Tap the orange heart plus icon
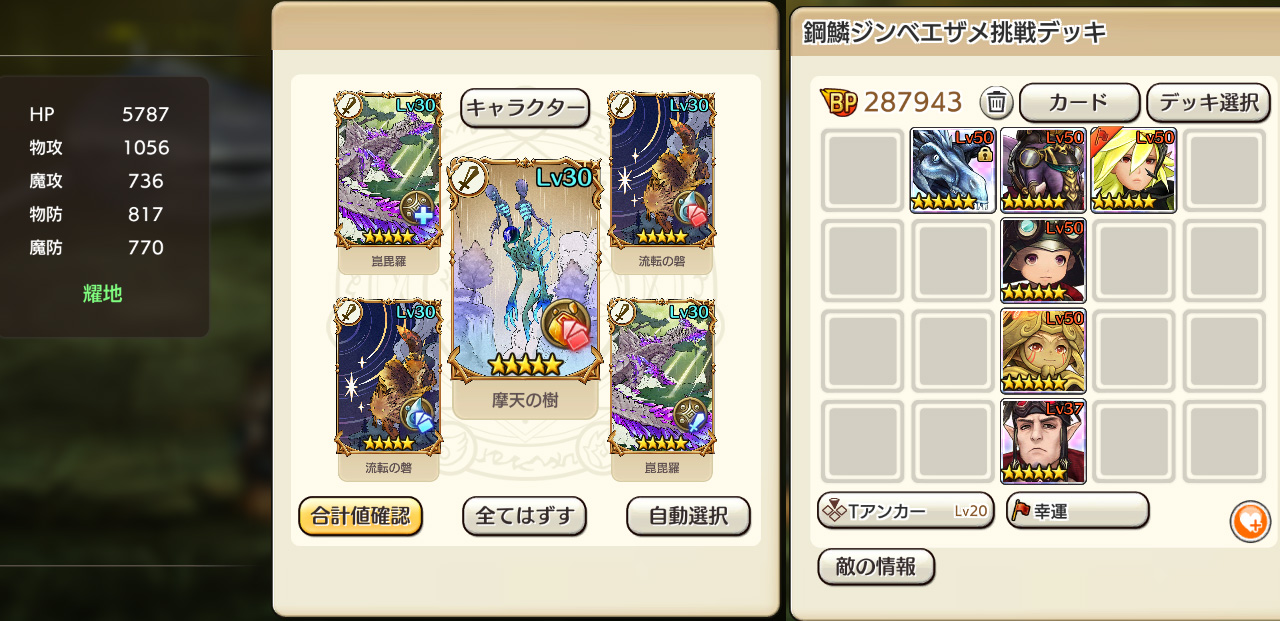 coord(1250,522)
